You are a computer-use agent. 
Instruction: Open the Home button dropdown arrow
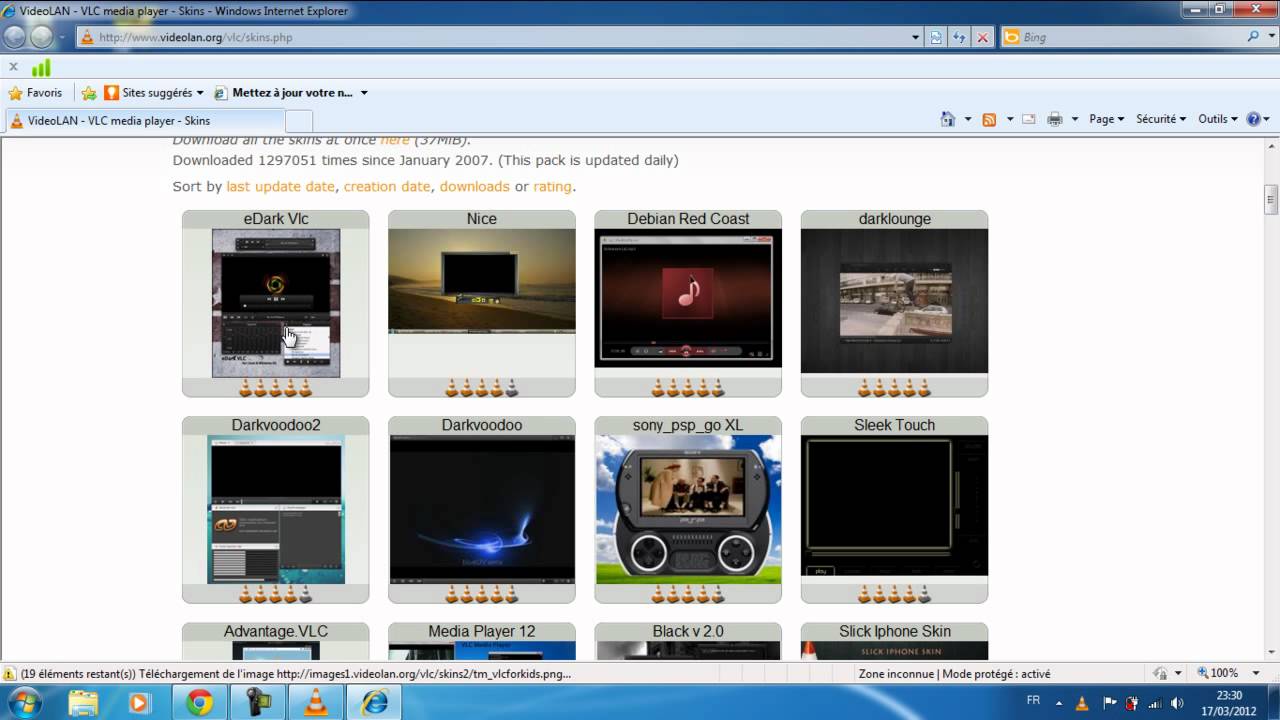967,119
